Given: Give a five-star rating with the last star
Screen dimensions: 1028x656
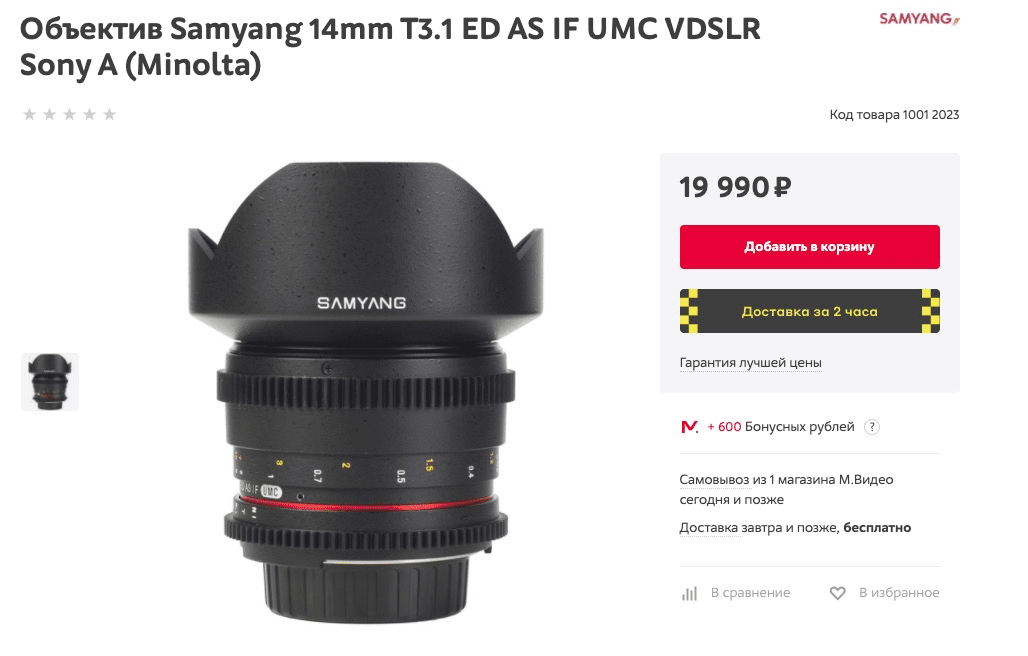Looking at the screenshot, I should point(109,115).
